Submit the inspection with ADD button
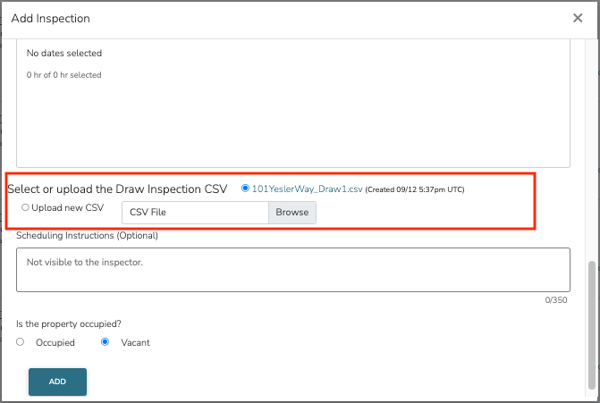Viewport: 600px width, 403px height. coord(57,382)
